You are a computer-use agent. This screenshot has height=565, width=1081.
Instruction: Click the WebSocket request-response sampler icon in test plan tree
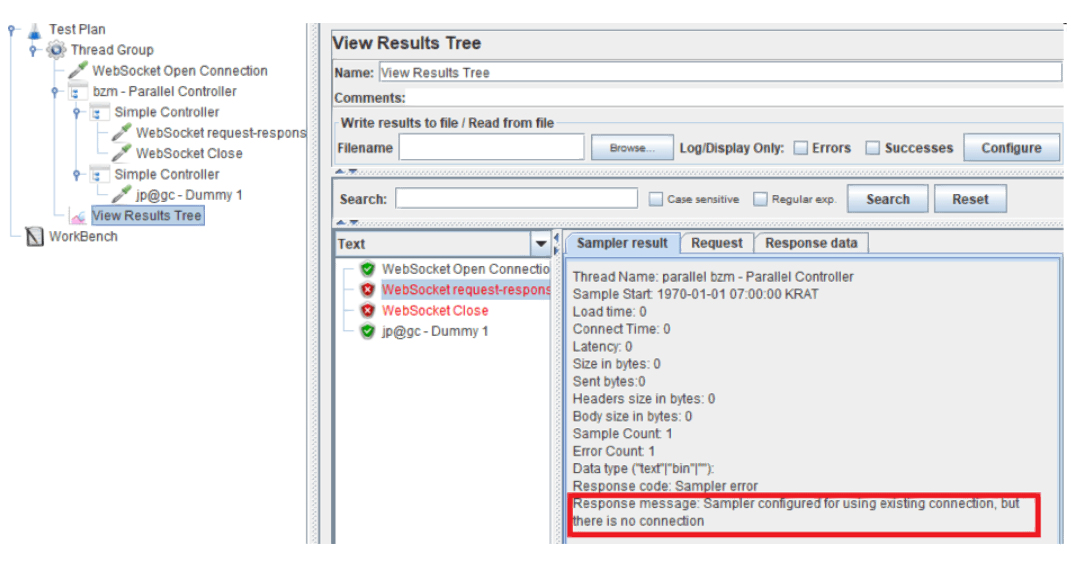coord(121,132)
